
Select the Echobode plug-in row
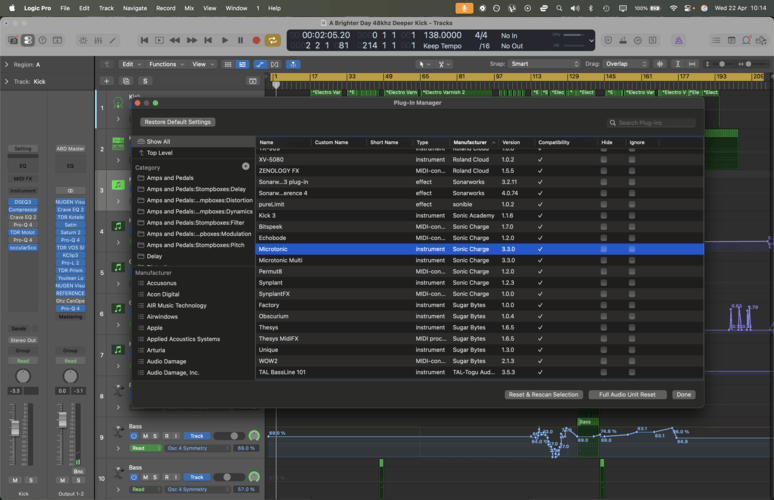[479, 238]
